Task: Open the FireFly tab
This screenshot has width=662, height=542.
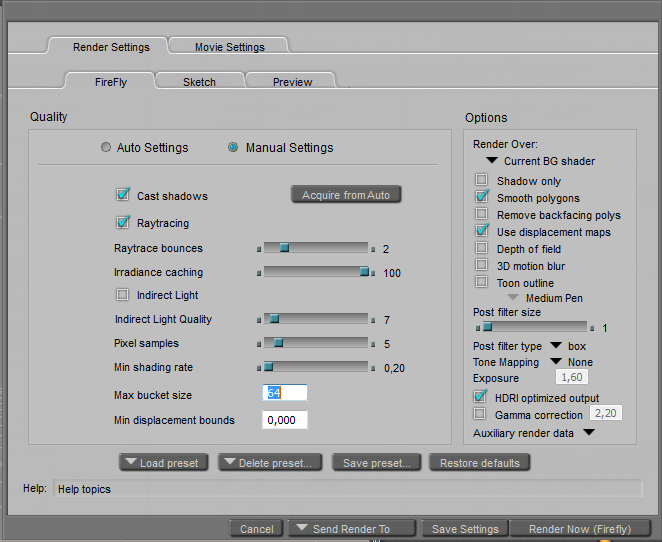Action: 111,81
